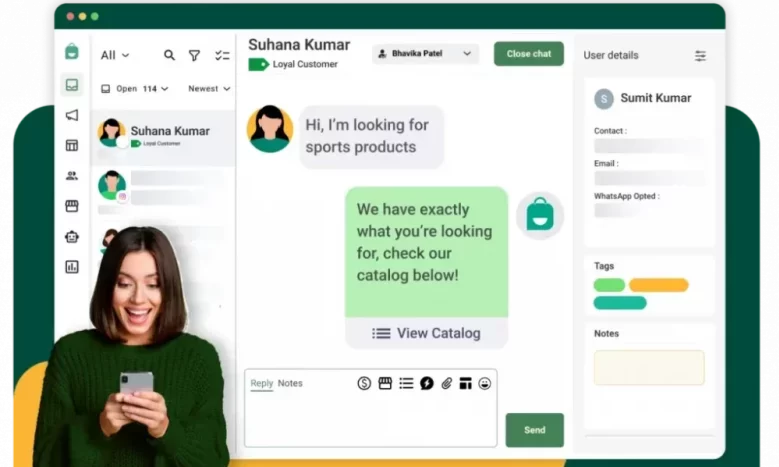
Task: Expand the All conversations dropdown
Action: coord(115,55)
